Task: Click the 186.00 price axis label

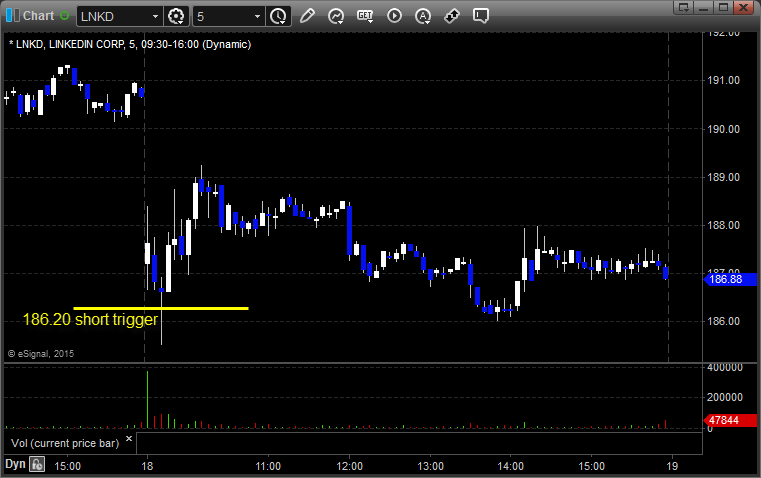Action: click(x=724, y=321)
